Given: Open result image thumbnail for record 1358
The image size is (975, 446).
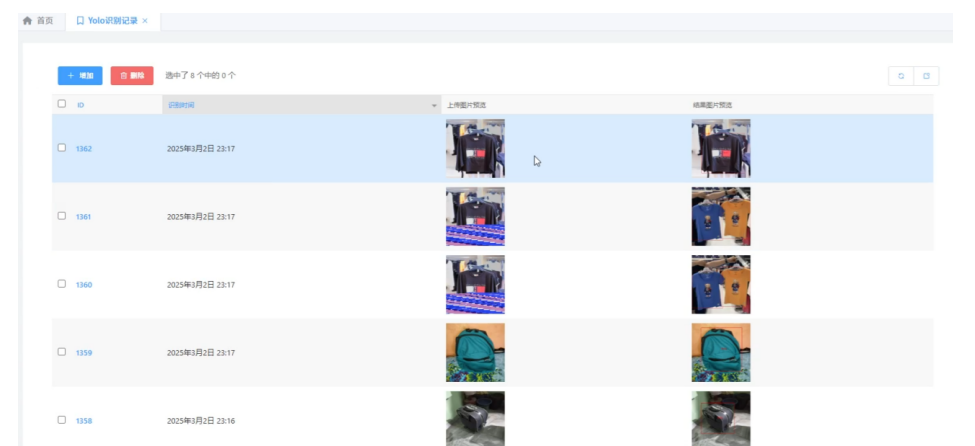Looking at the screenshot, I should [x=721, y=418].
